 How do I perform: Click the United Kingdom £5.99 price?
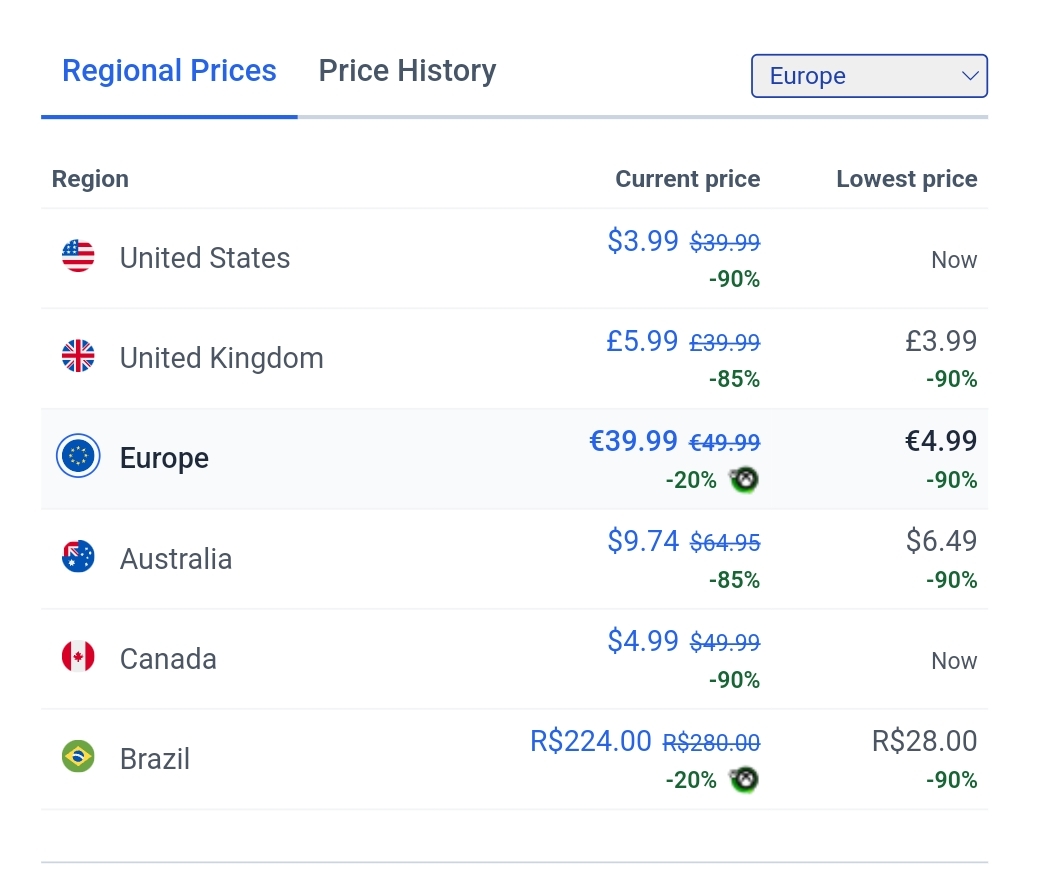tap(642, 341)
